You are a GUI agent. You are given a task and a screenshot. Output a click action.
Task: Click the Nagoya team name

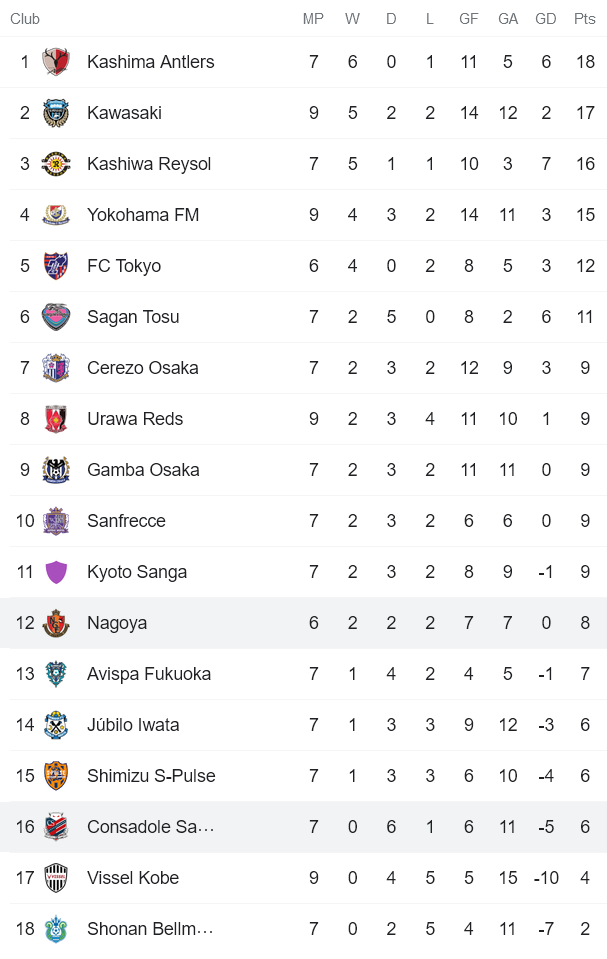coord(117,622)
